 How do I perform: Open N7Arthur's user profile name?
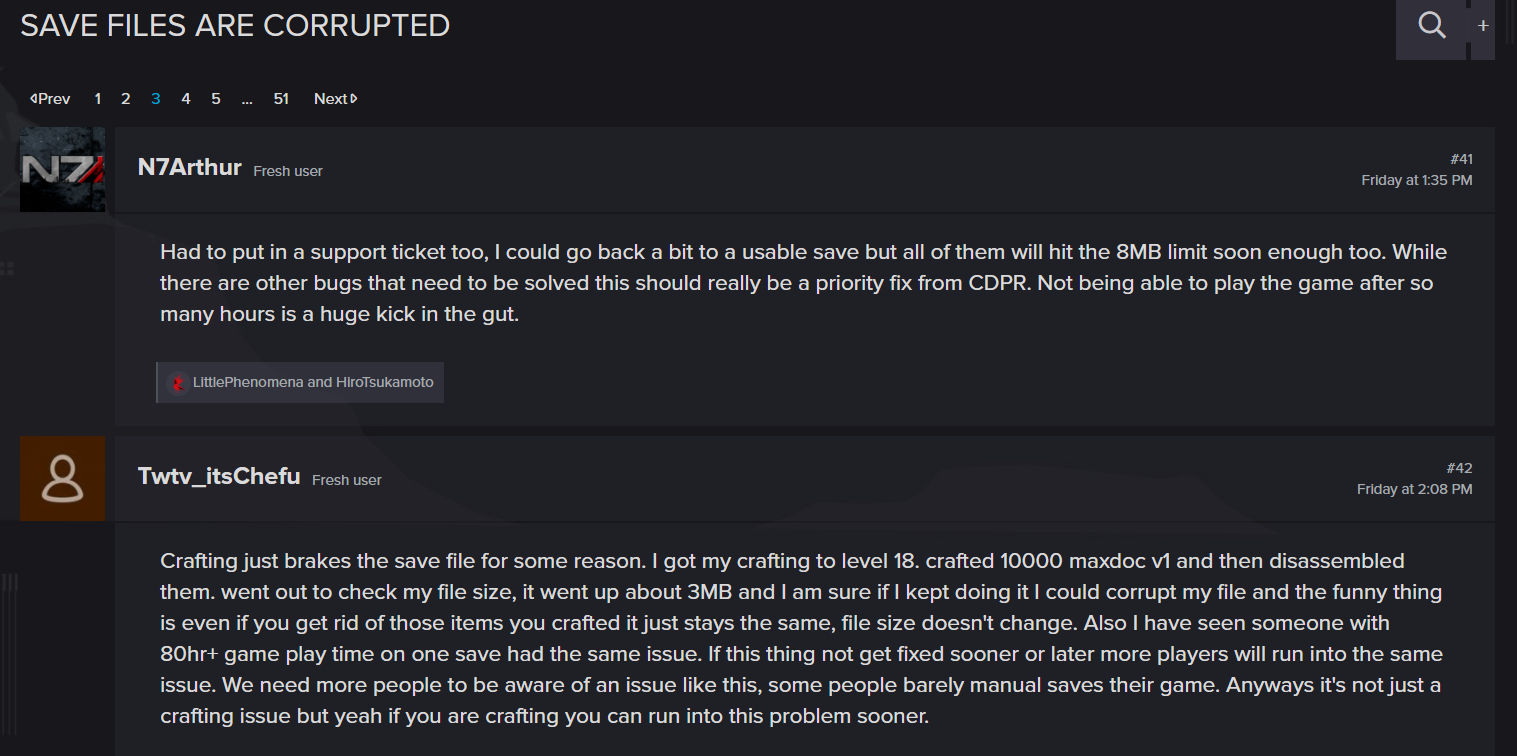click(x=190, y=168)
